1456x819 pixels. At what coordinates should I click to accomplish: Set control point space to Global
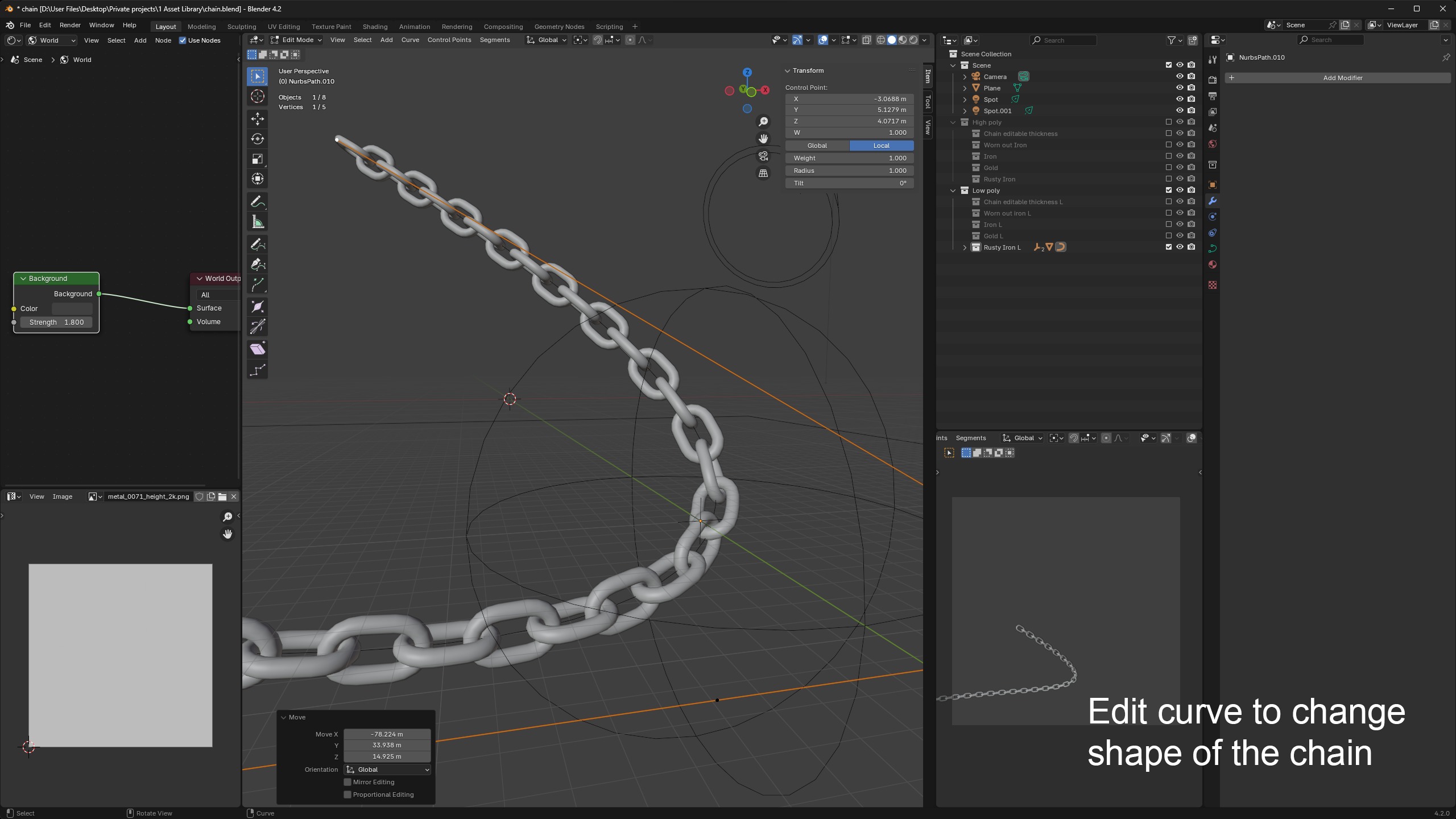pyautogui.click(x=817, y=146)
